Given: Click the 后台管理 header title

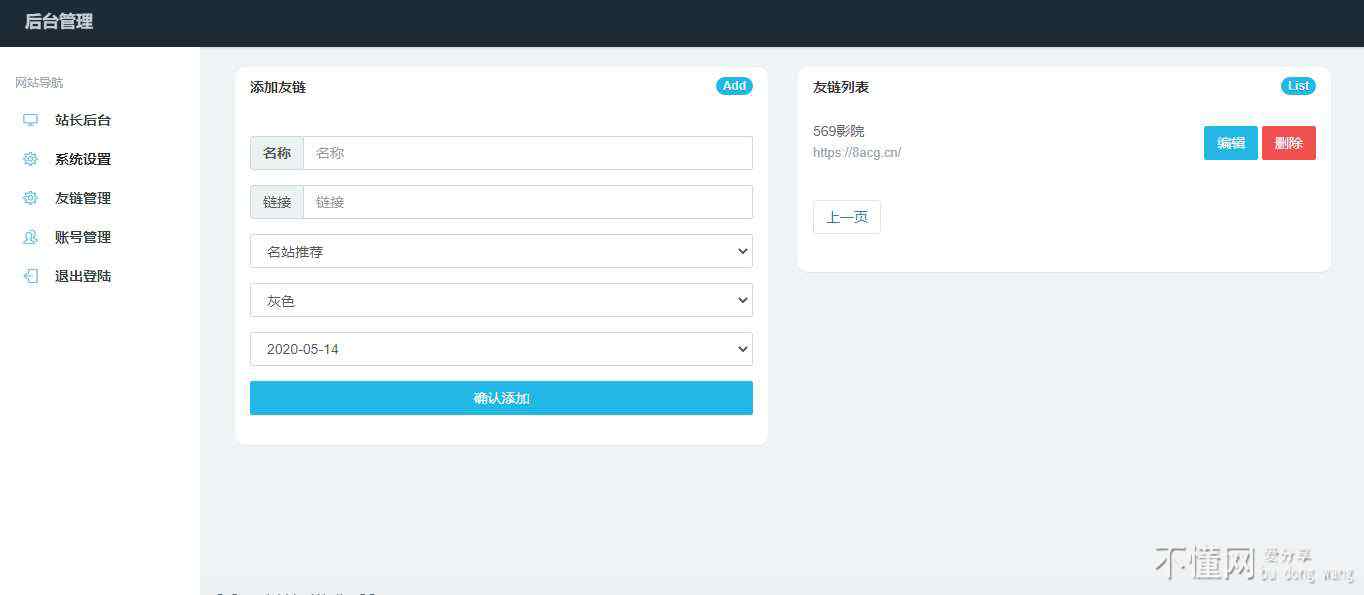Looking at the screenshot, I should pyautogui.click(x=59, y=22).
